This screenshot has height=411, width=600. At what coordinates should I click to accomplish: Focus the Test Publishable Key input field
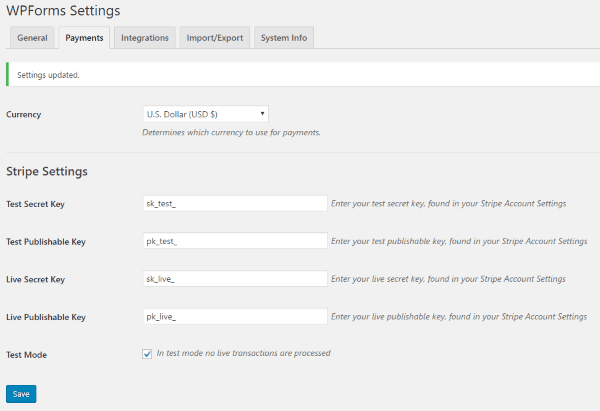point(235,241)
